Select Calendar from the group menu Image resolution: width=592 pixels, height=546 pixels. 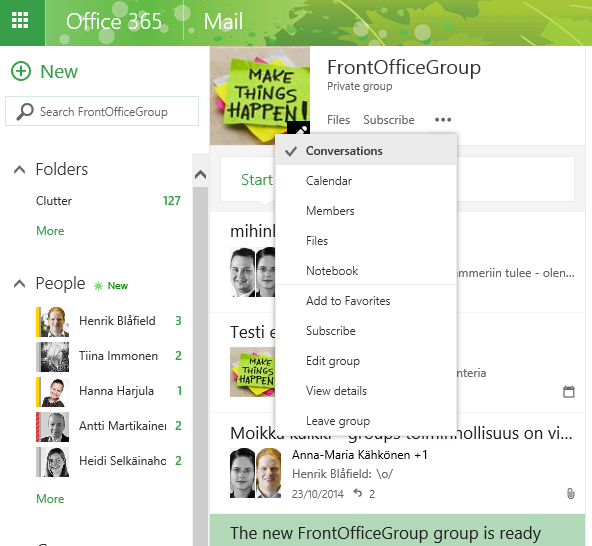[366, 181]
